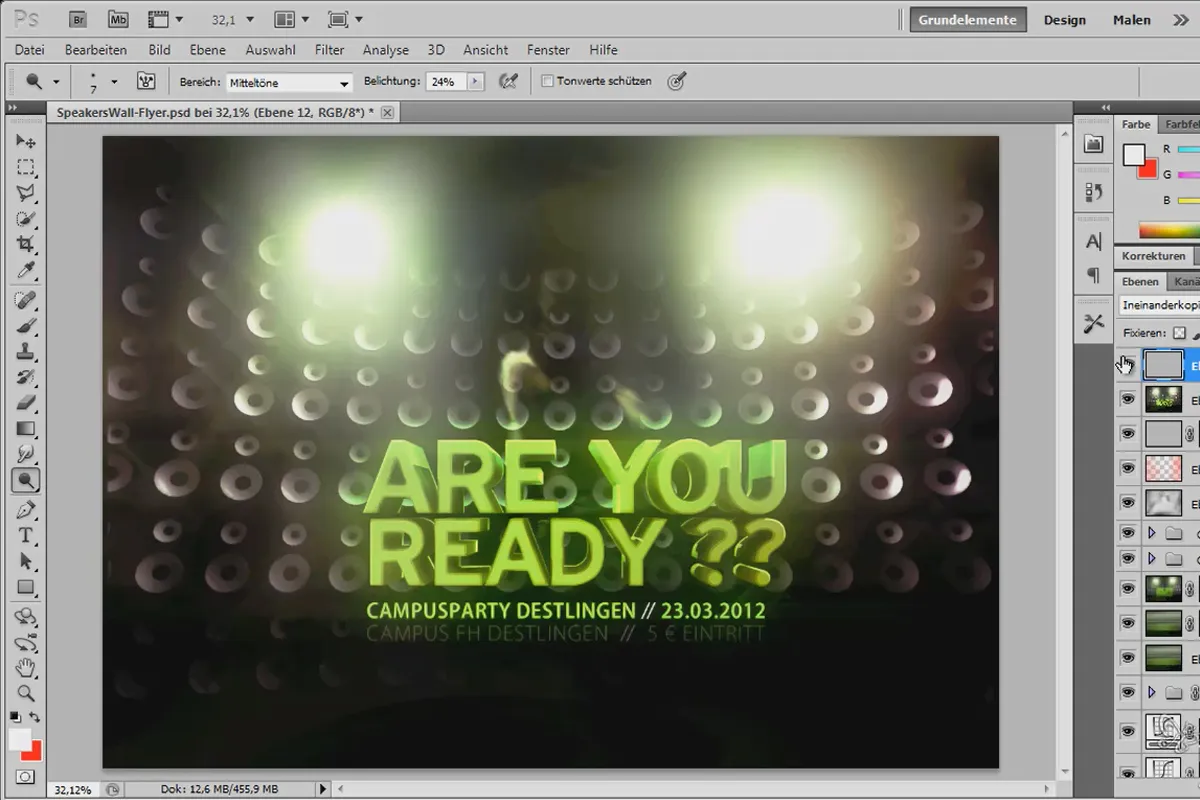
Task: Select the Hand tool in toolbox
Action: pos(26,667)
